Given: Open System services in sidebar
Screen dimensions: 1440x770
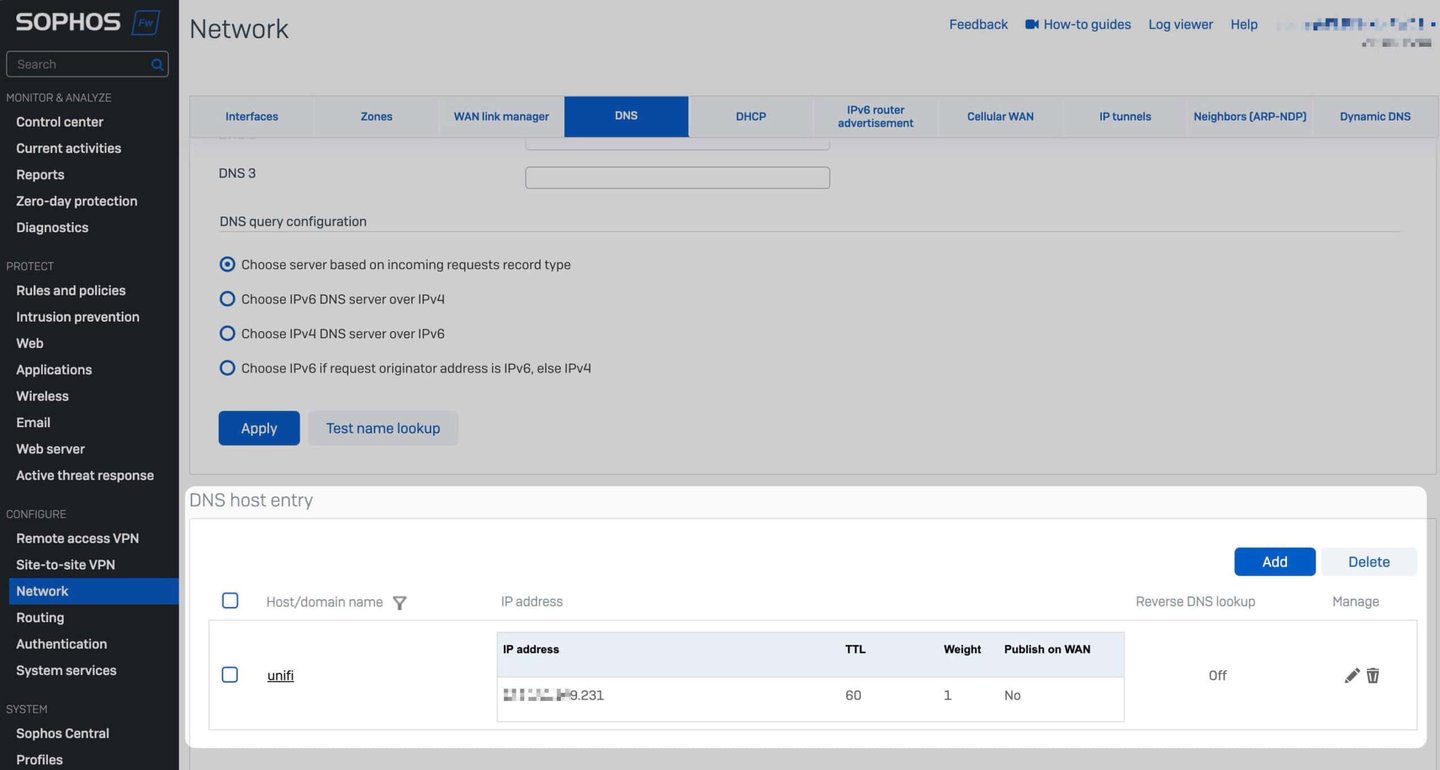Looking at the screenshot, I should tap(66, 671).
